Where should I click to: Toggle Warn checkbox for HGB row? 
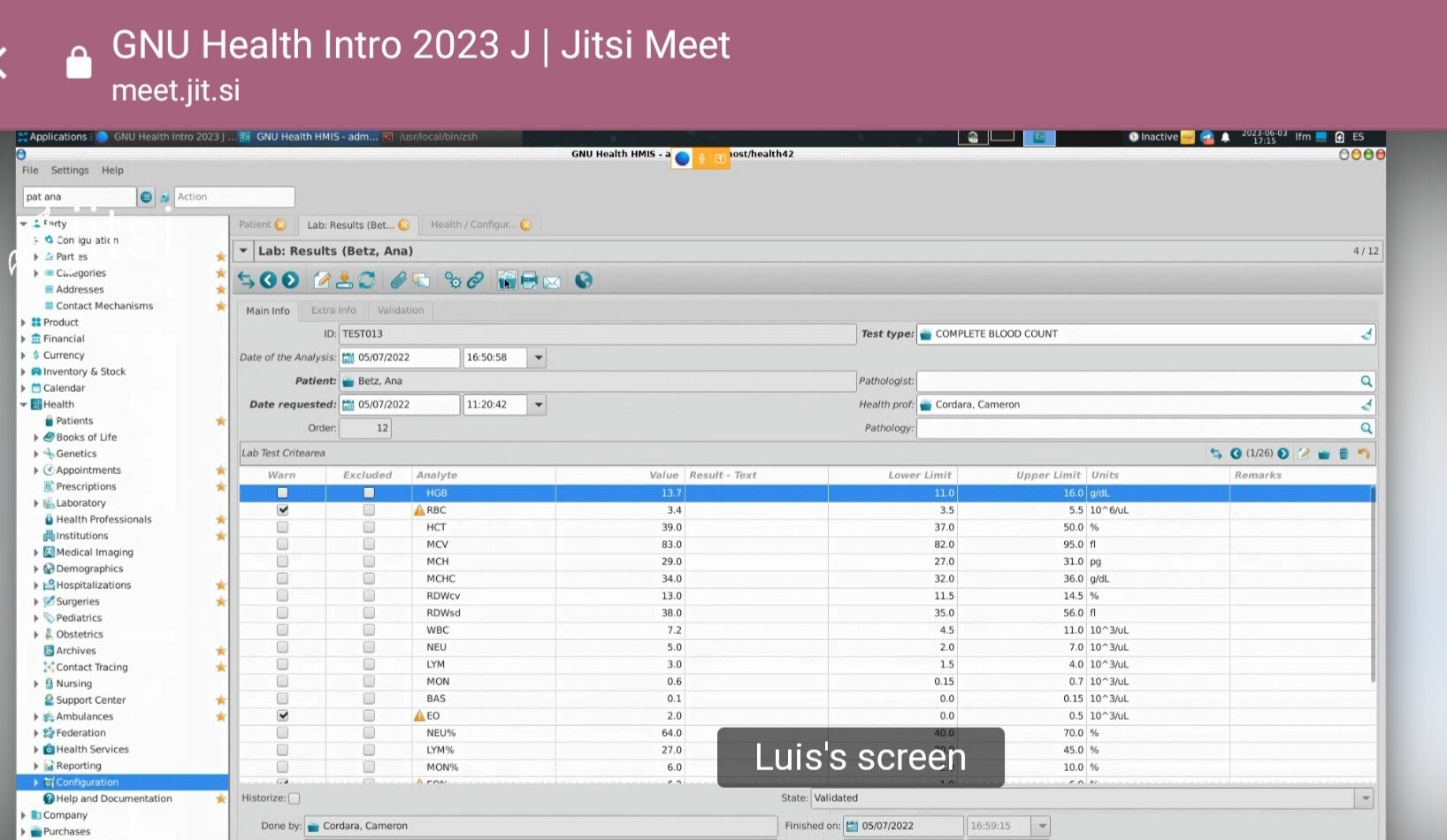coord(282,493)
